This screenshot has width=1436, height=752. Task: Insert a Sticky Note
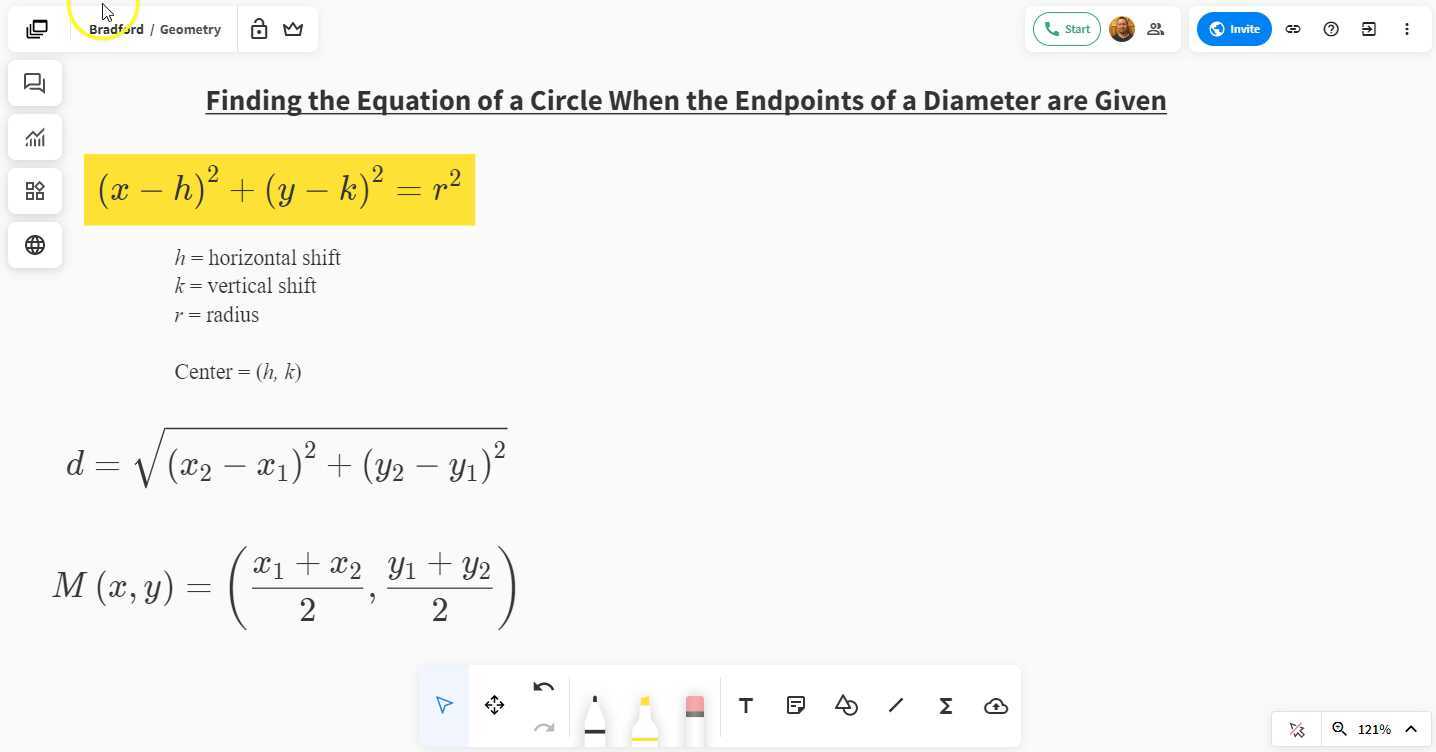tap(795, 705)
